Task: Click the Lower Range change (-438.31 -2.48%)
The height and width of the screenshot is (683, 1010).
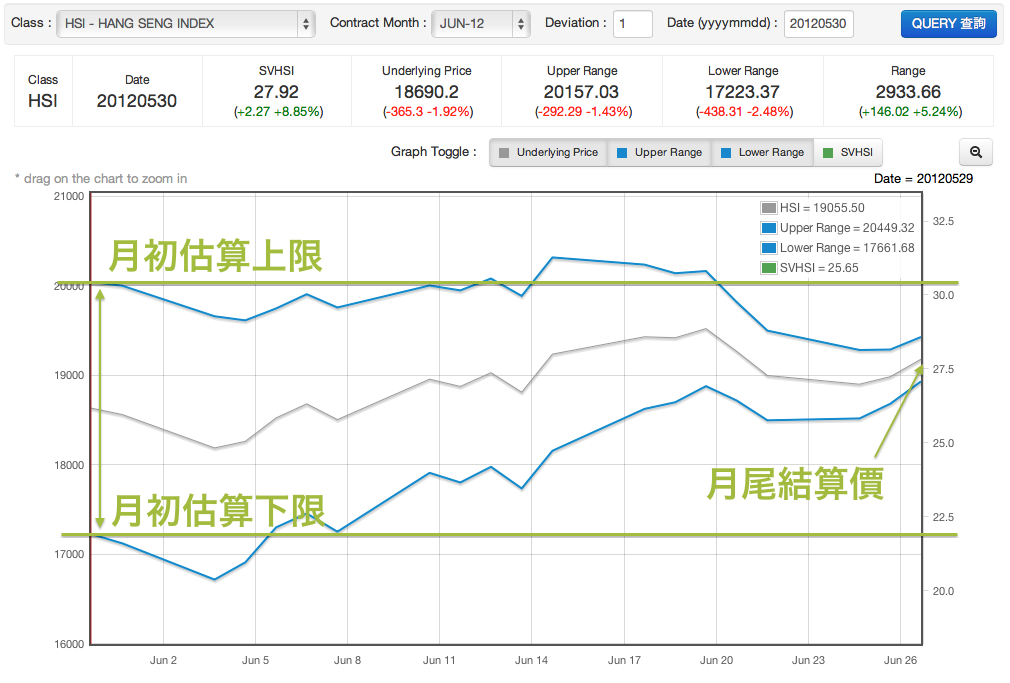Action: pyautogui.click(x=744, y=112)
